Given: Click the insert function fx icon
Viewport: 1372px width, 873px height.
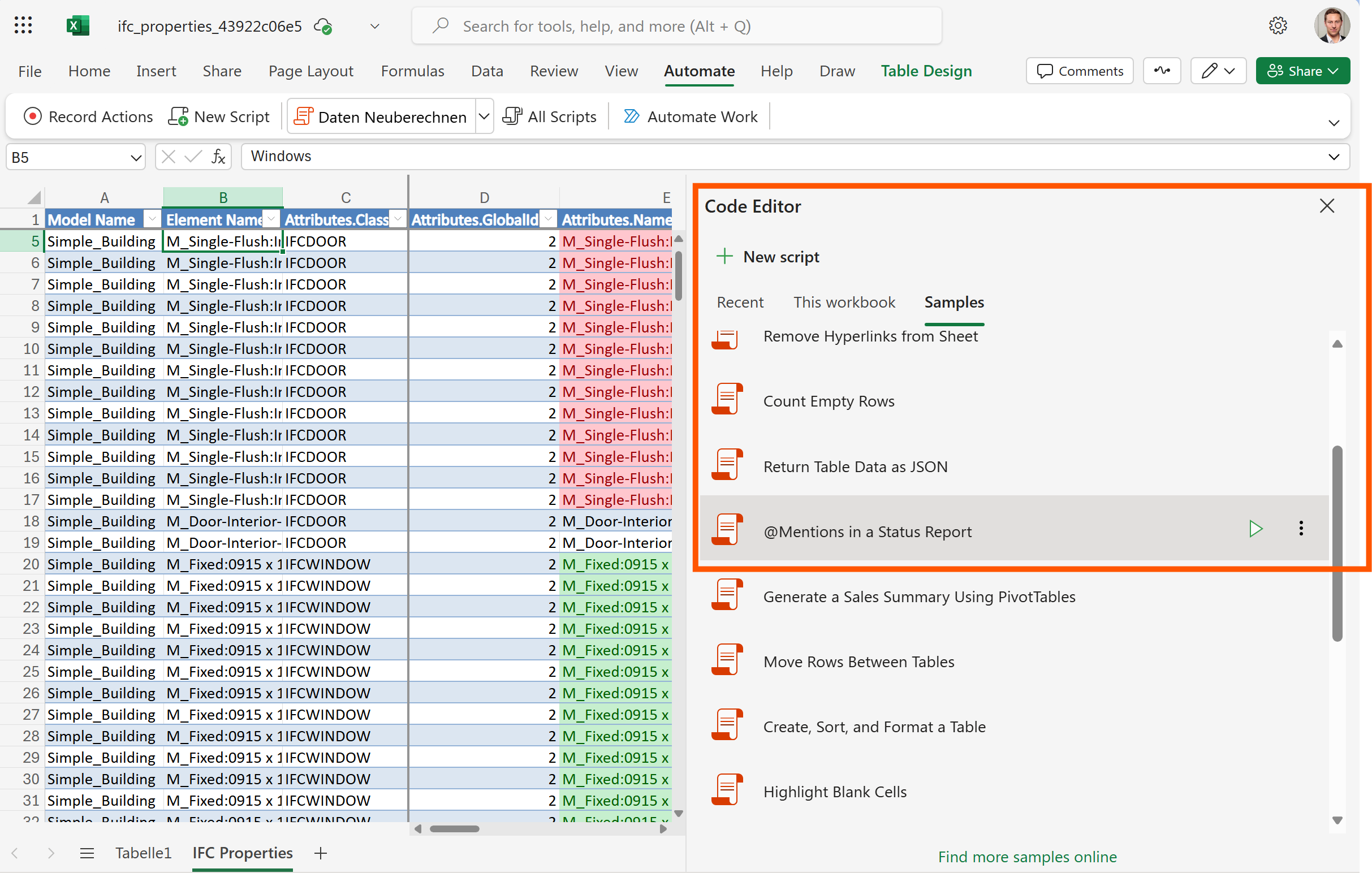Looking at the screenshot, I should click(x=218, y=157).
